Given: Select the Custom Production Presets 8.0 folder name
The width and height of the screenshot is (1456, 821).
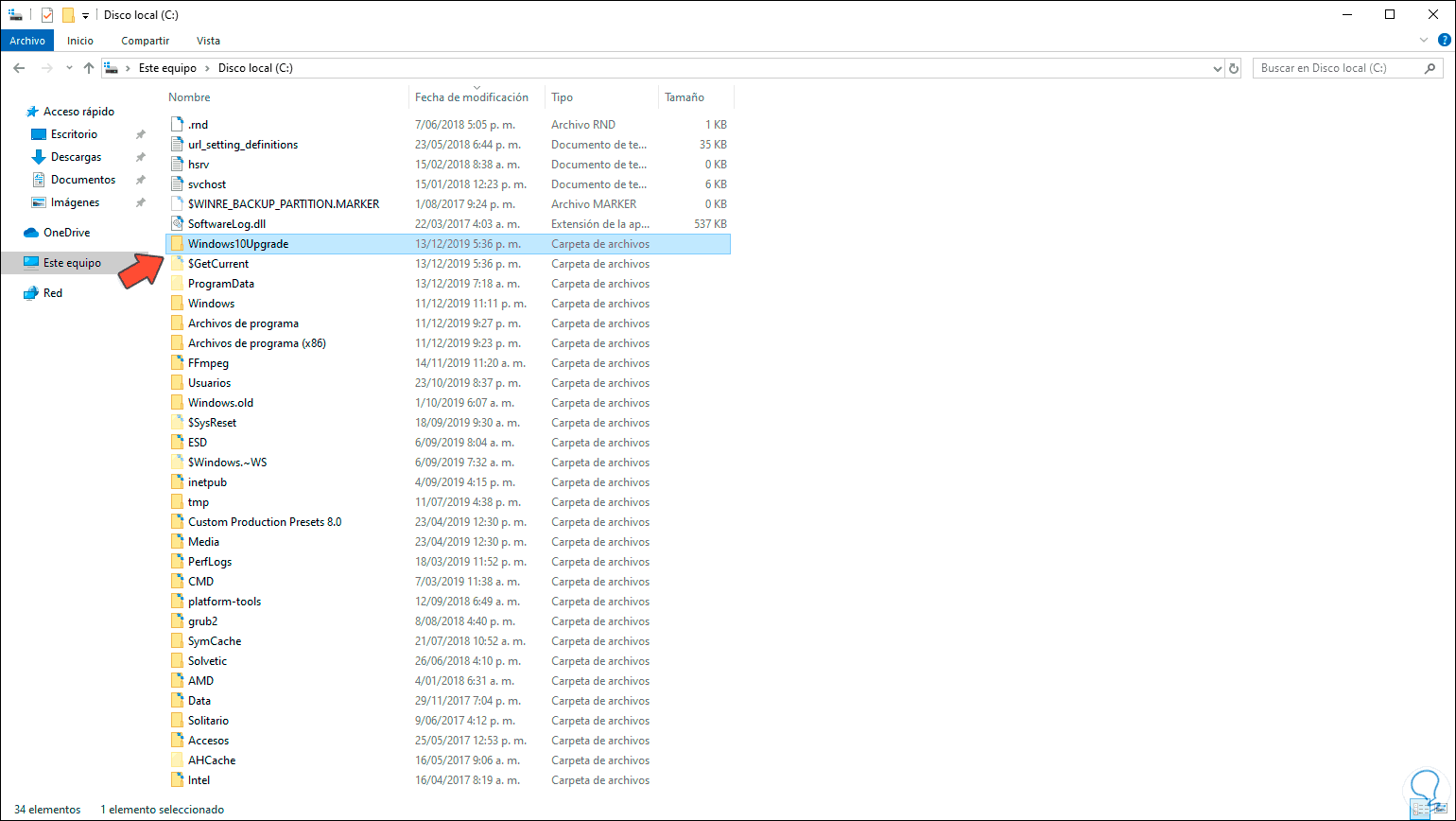Looking at the screenshot, I should (x=265, y=522).
